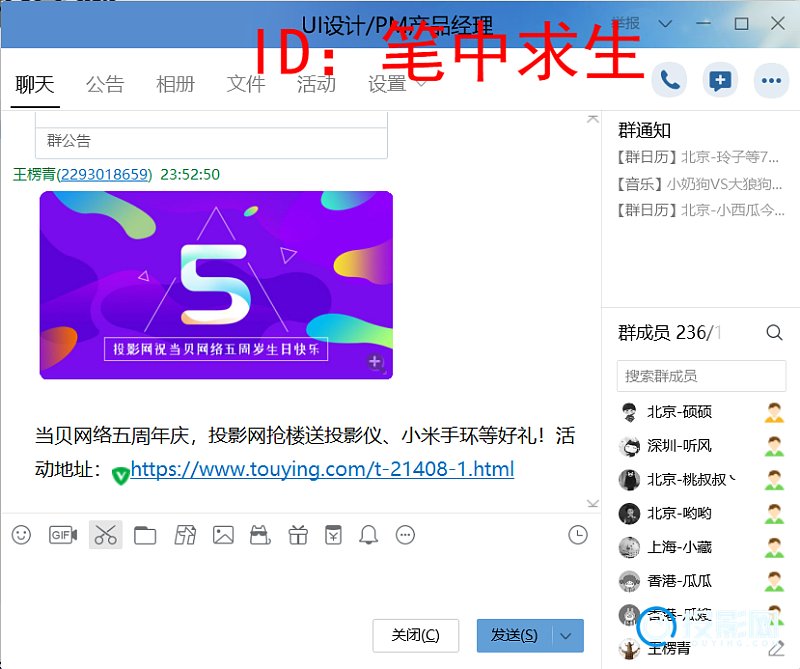The height and width of the screenshot is (669, 800).
Task: Switch to the 聊天 tab
Action: tap(35, 84)
